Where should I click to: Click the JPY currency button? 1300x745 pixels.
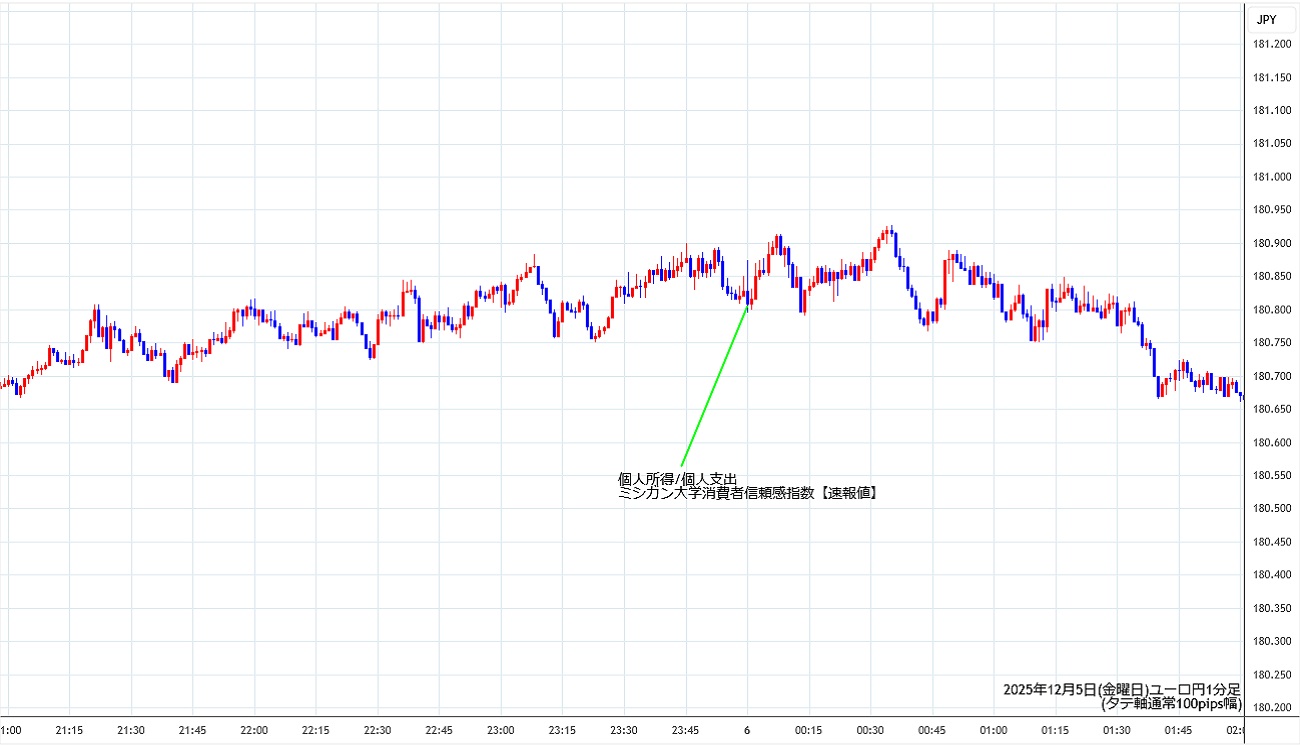click(1265, 19)
